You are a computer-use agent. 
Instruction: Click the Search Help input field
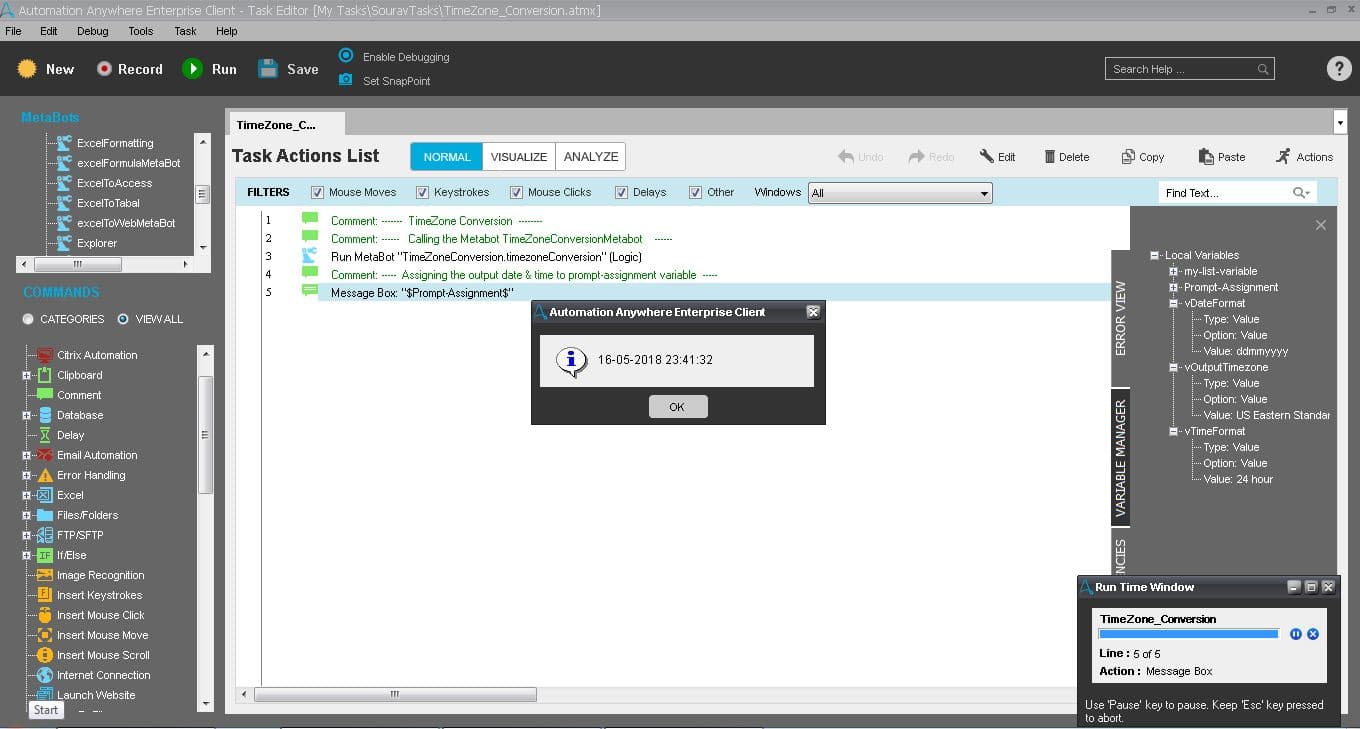pos(1181,69)
